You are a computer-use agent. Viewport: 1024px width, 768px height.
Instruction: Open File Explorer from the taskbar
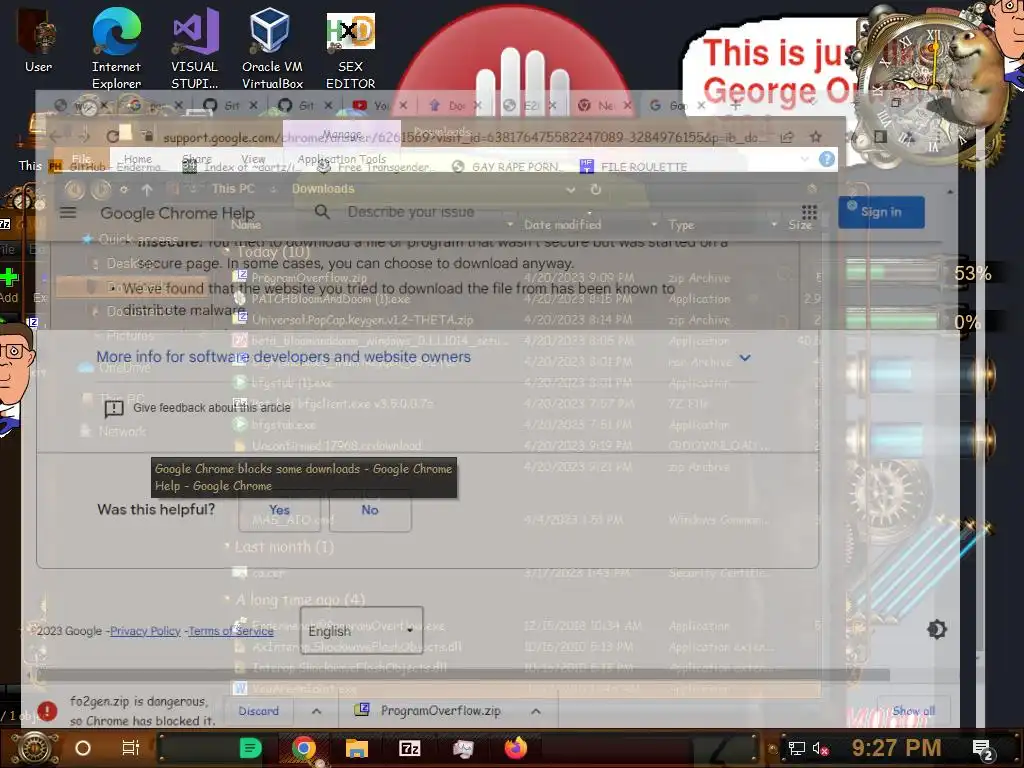point(357,748)
